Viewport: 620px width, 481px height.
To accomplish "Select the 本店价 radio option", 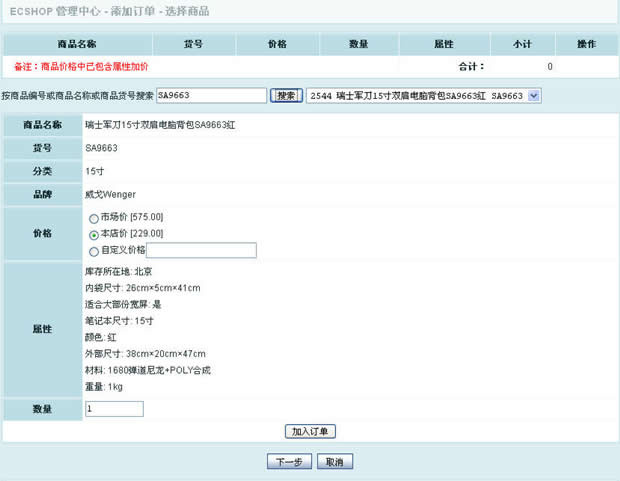I will (94, 234).
